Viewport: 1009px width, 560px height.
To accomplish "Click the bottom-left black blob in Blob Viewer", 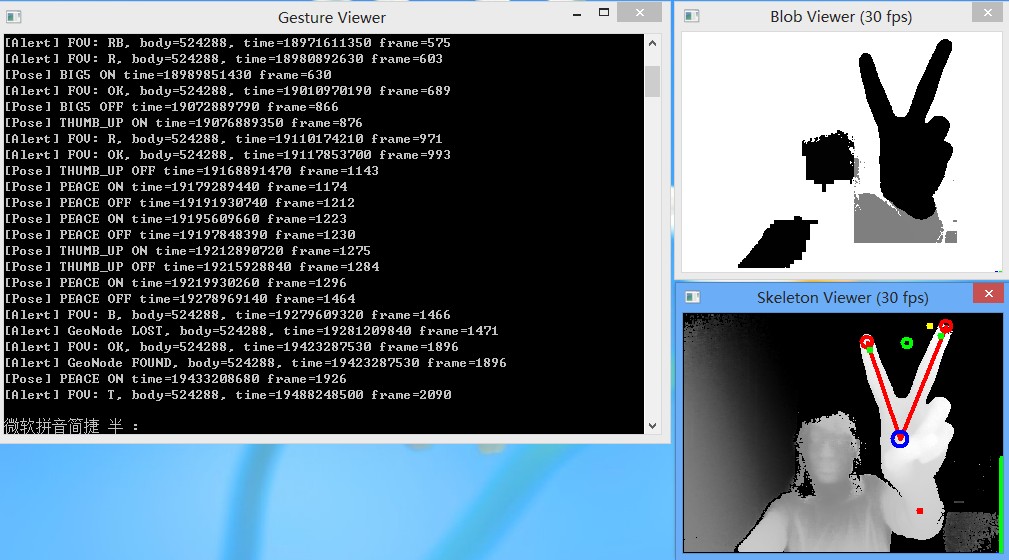I will [x=777, y=245].
